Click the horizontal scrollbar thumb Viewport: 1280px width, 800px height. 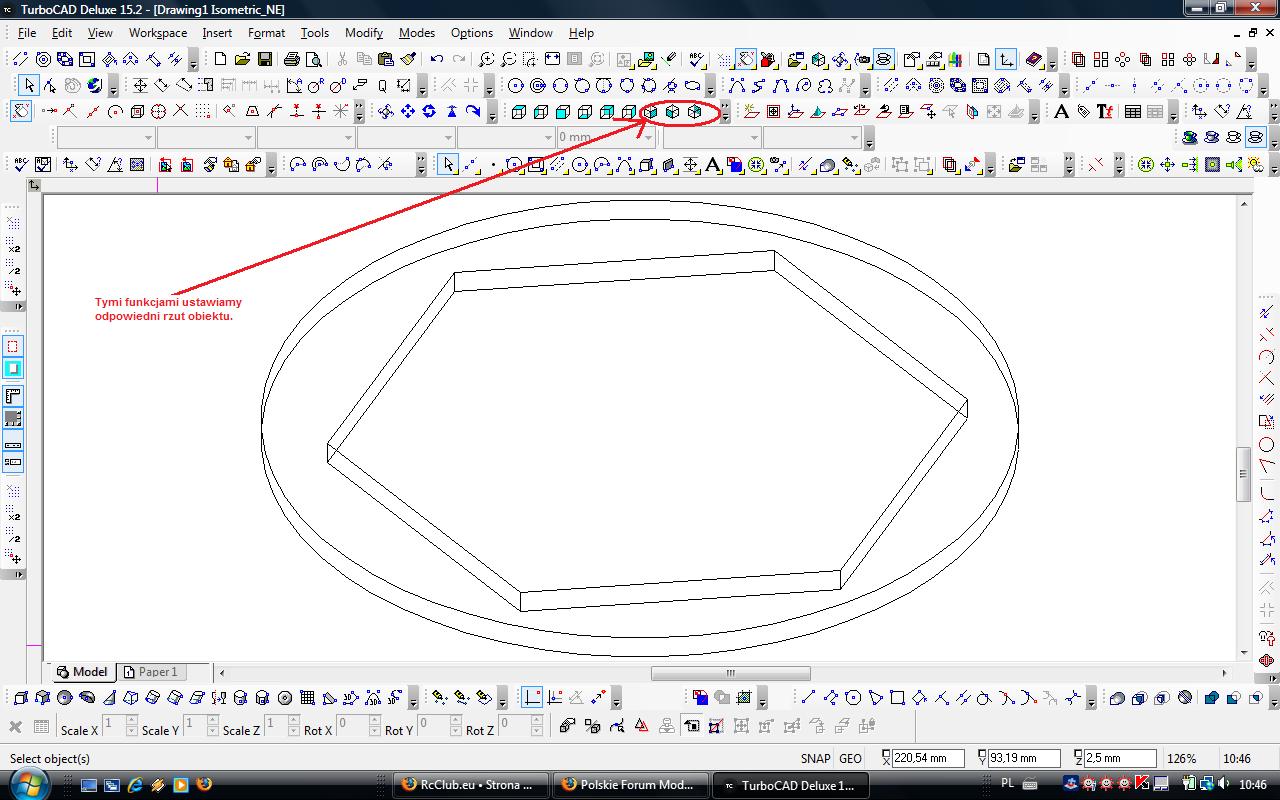tap(730, 673)
